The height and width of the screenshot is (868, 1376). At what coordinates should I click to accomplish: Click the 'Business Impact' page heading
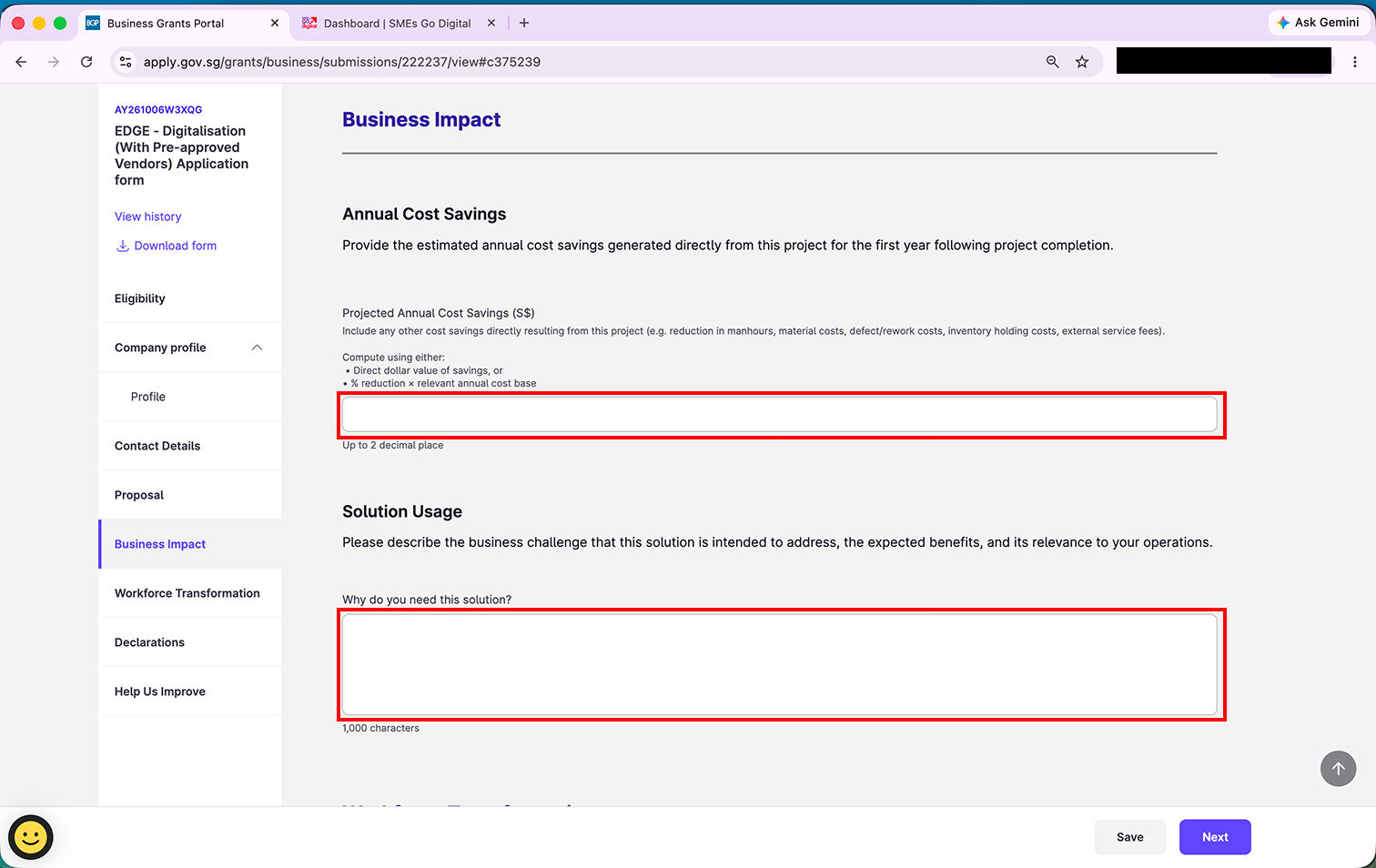421,120
